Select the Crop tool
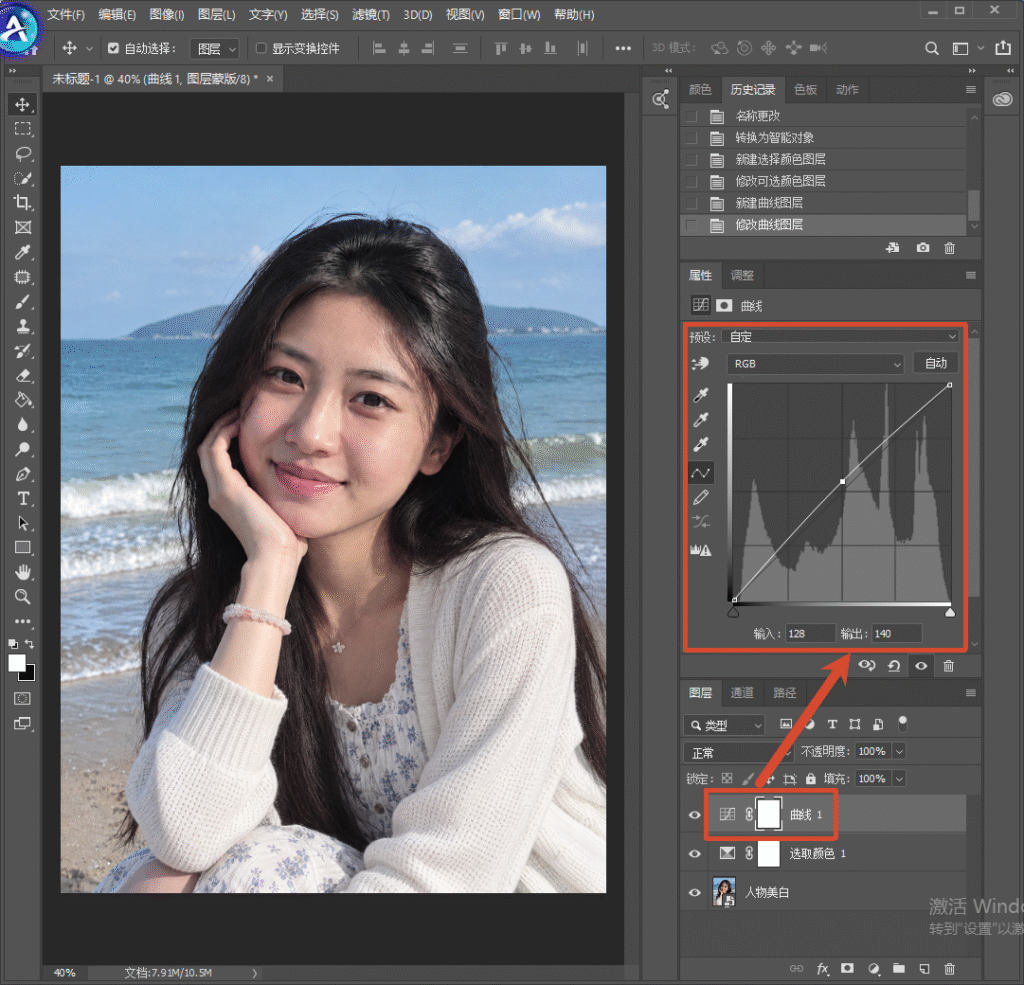Image resolution: width=1024 pixels, height=985 pixels. 23,202
